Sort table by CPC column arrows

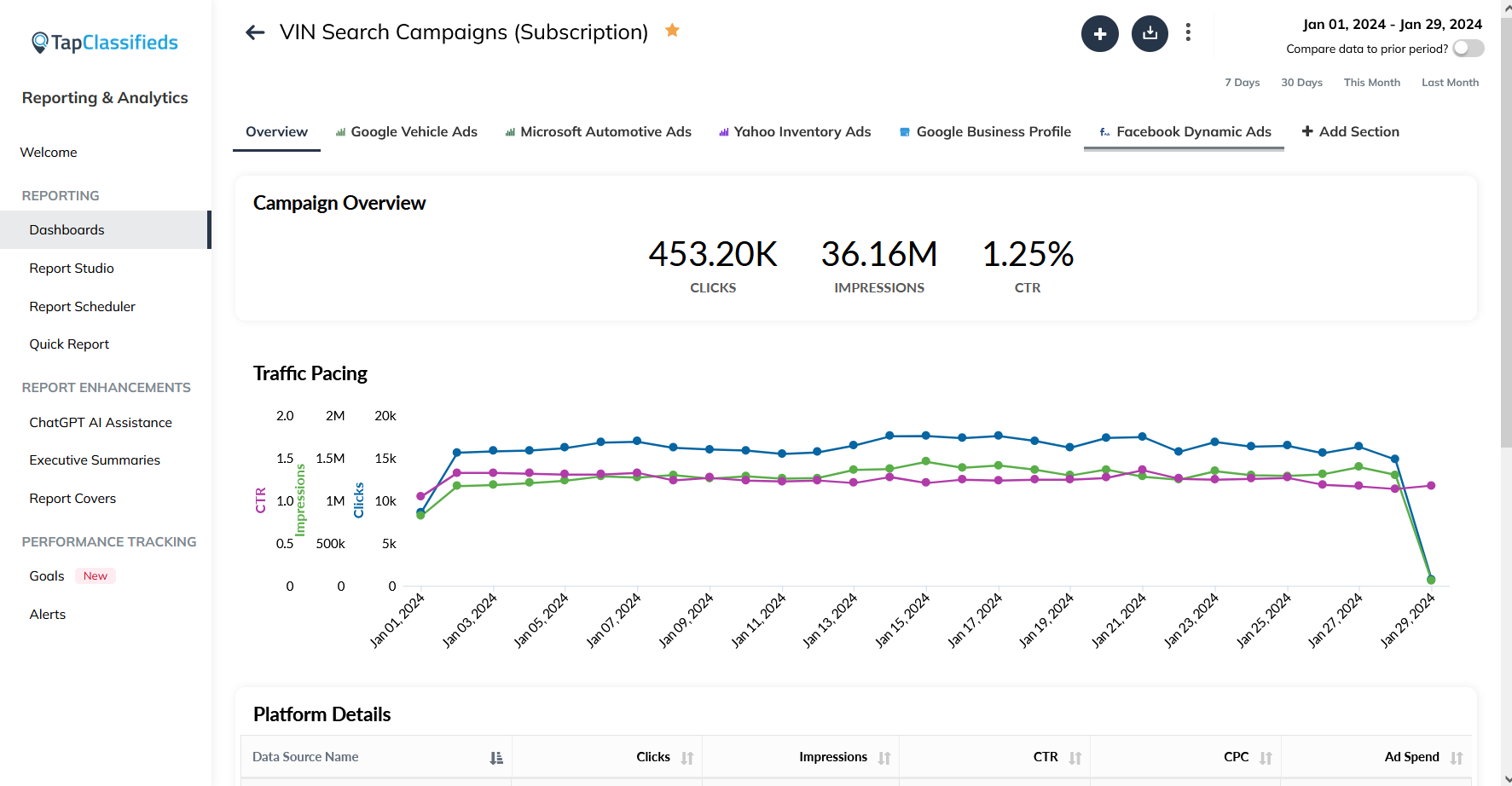tap(1266, 758)
